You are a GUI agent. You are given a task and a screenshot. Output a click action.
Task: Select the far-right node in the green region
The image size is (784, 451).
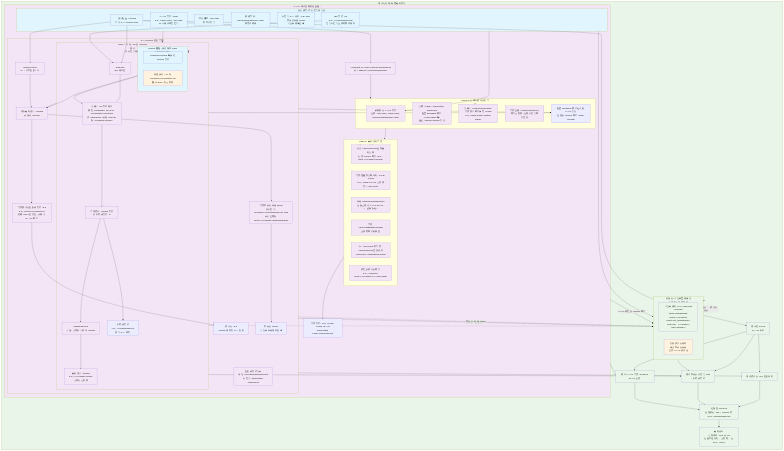point(758,328)
